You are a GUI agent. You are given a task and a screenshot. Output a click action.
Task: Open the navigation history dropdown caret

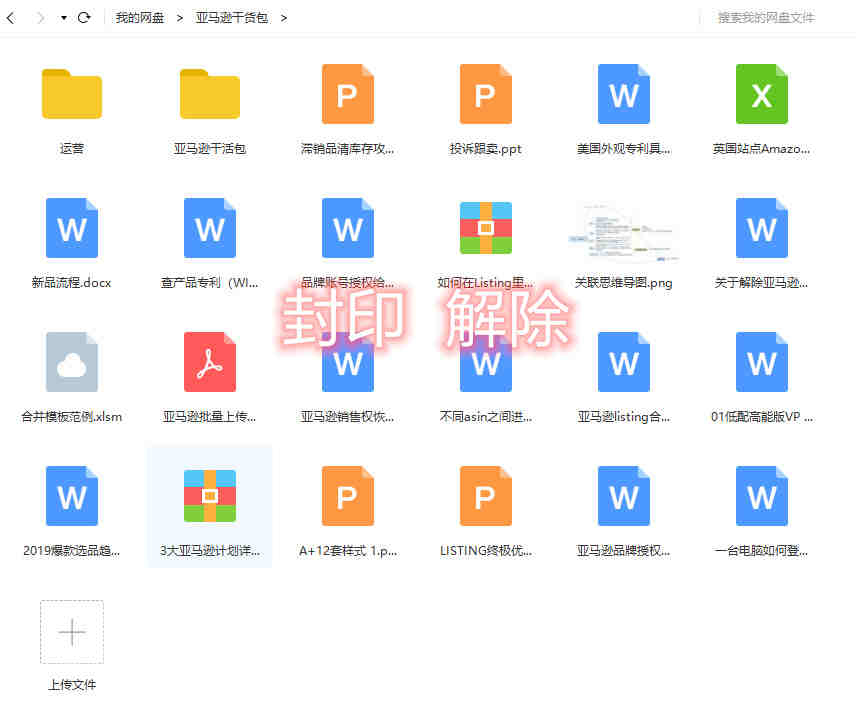[x=64, y=18]
